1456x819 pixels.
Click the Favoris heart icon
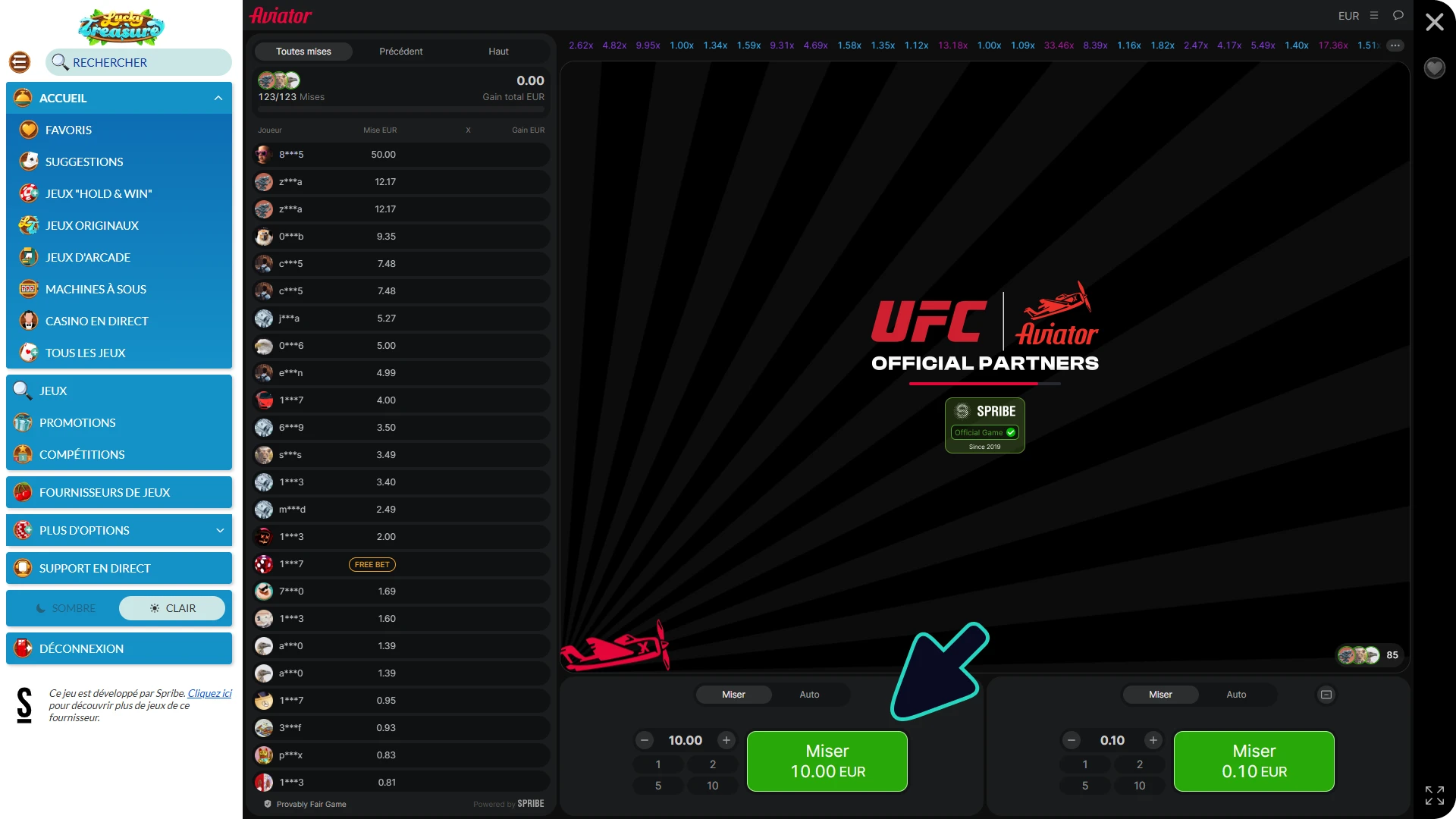(29, 130)
